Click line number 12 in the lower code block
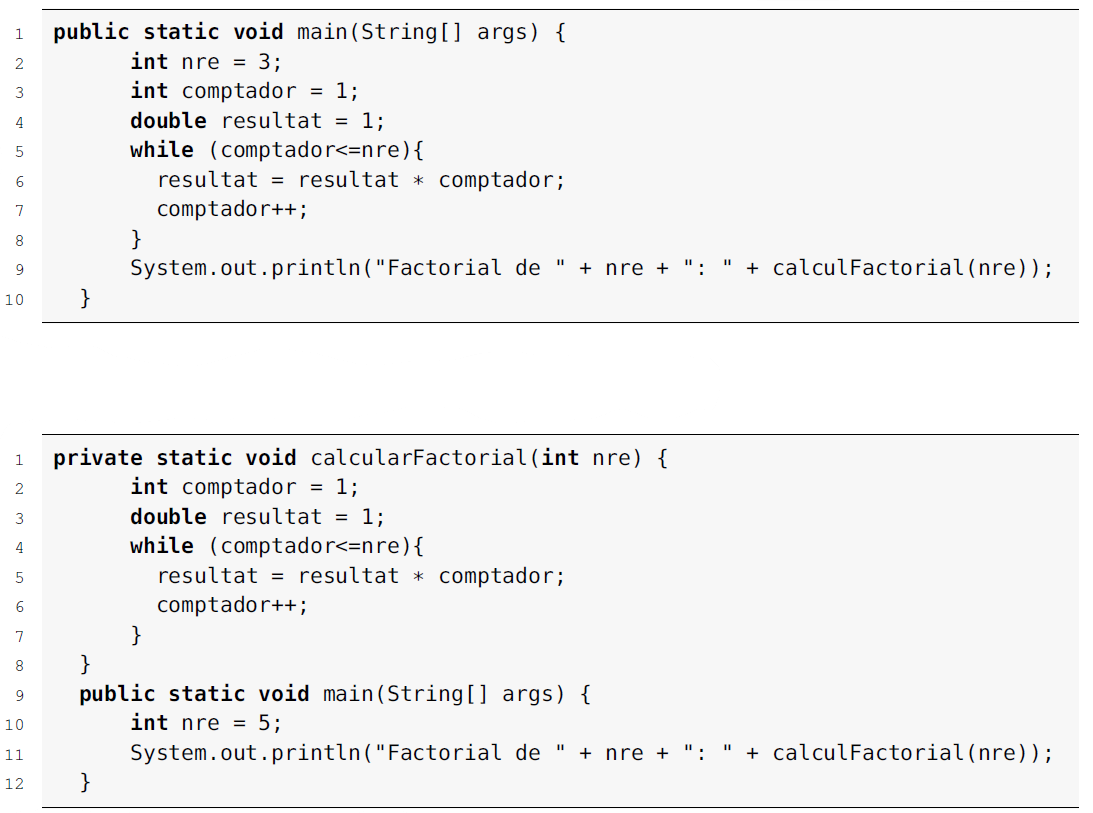This screenshot has height=813, width=1093. (x=14, y=783)
